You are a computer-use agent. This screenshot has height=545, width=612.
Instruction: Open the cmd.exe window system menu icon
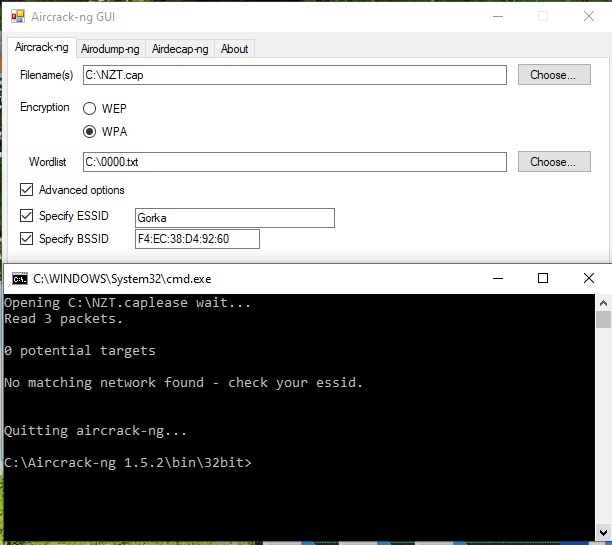pyautogui.click(x=19, y=279)
